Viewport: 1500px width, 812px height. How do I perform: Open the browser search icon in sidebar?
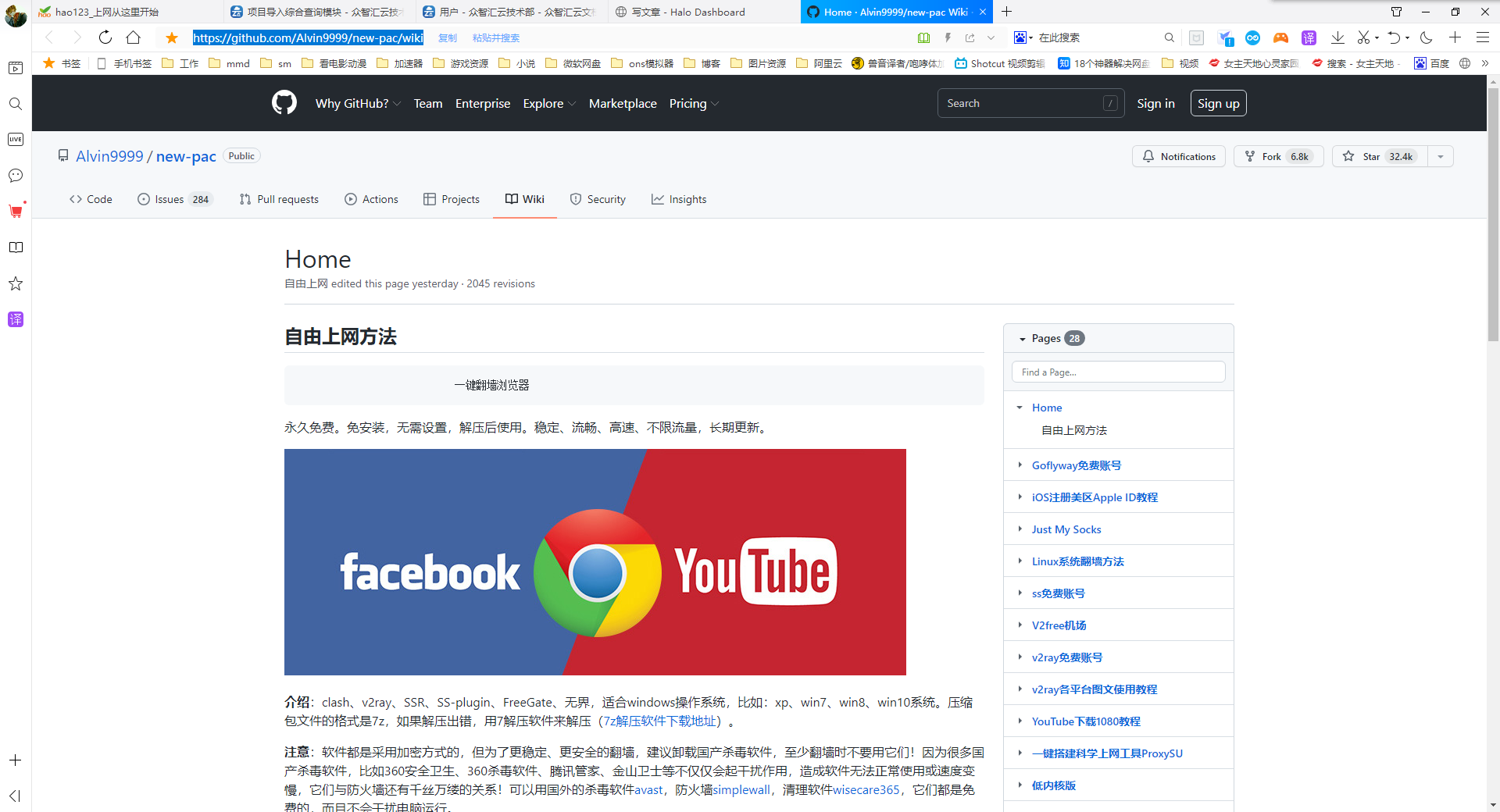point(16,104)
